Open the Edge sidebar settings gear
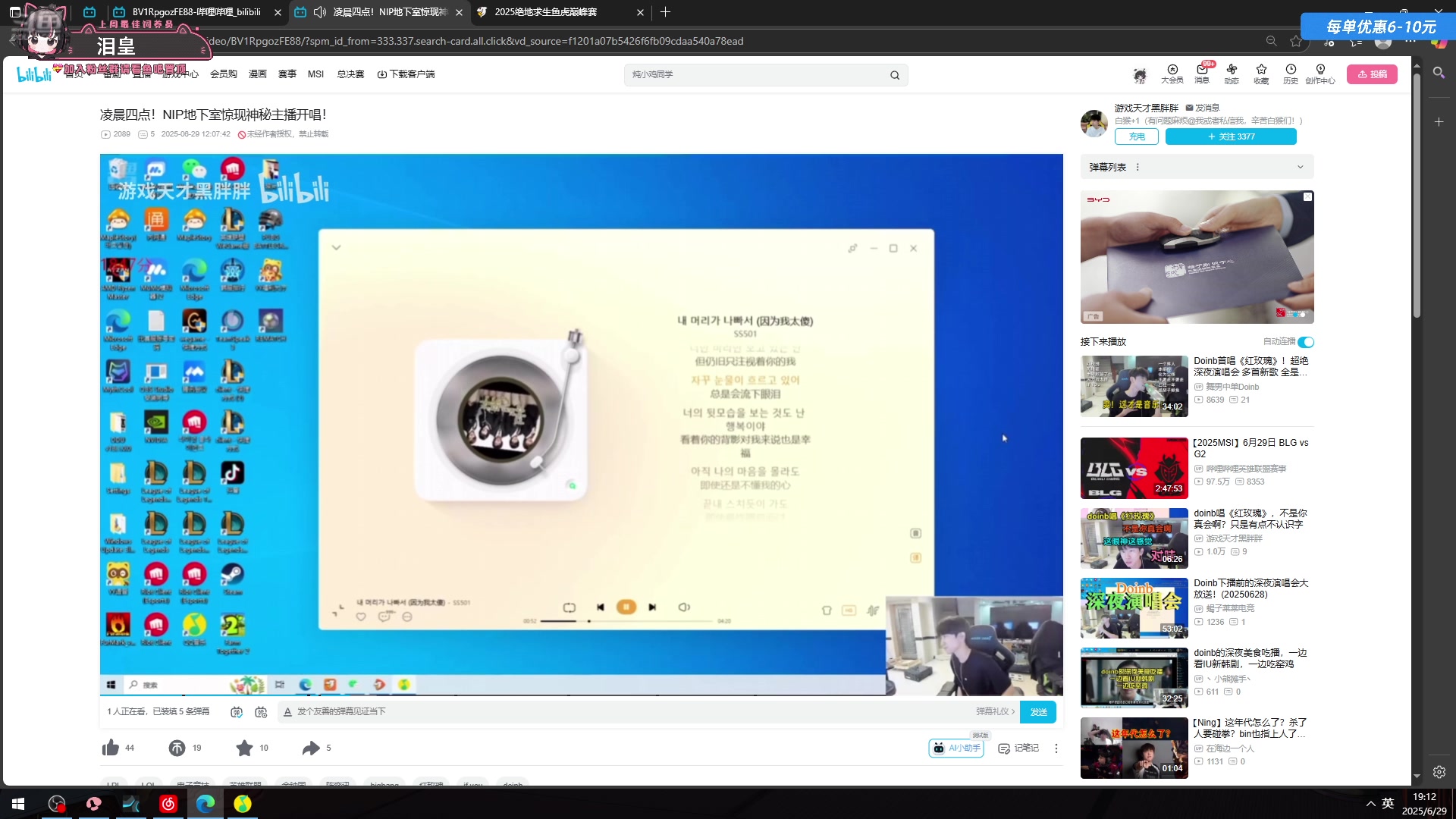This screenshot has width=1456, height=819. pos(1439,772)
